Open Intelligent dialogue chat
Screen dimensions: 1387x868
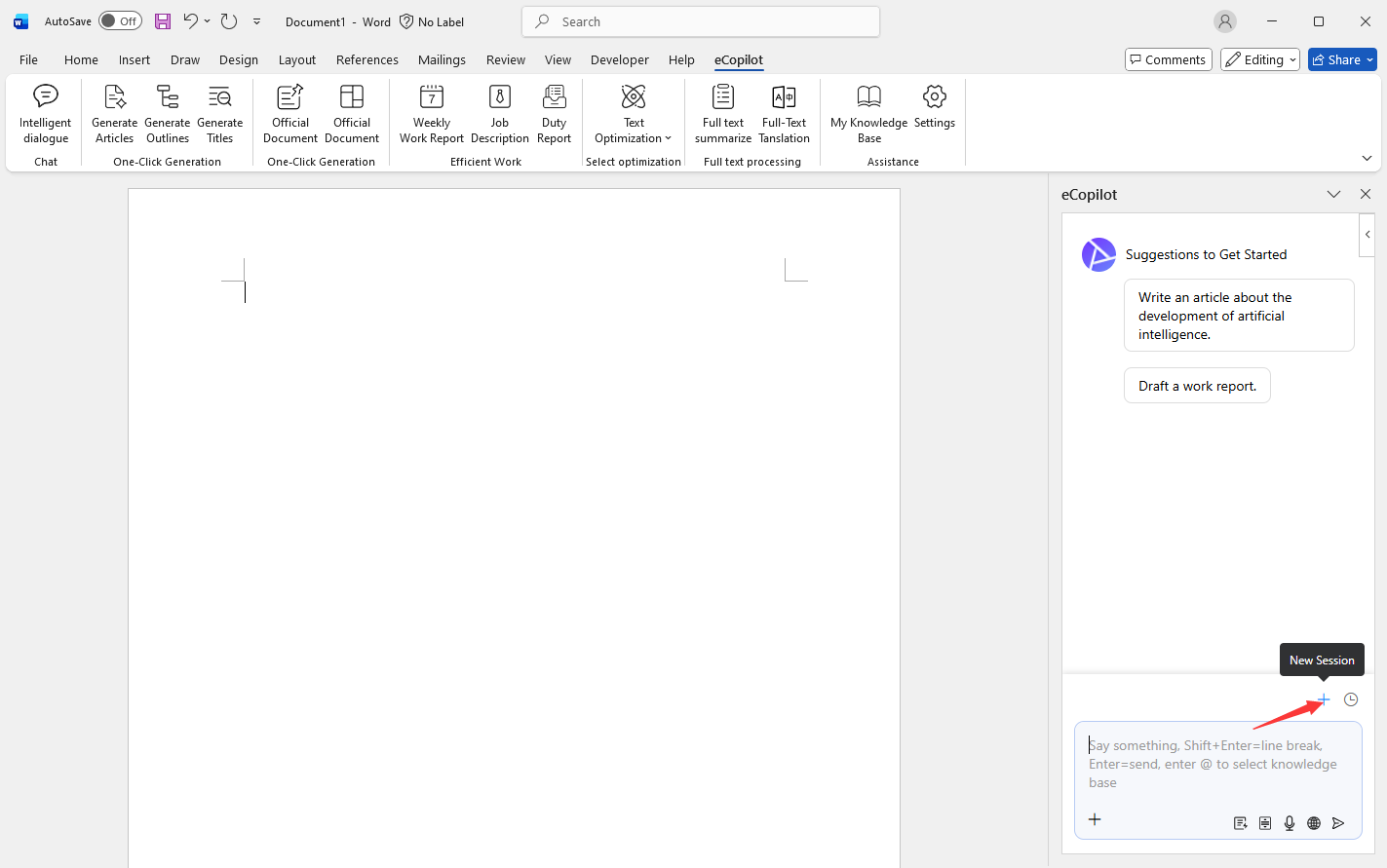point(45,114)
